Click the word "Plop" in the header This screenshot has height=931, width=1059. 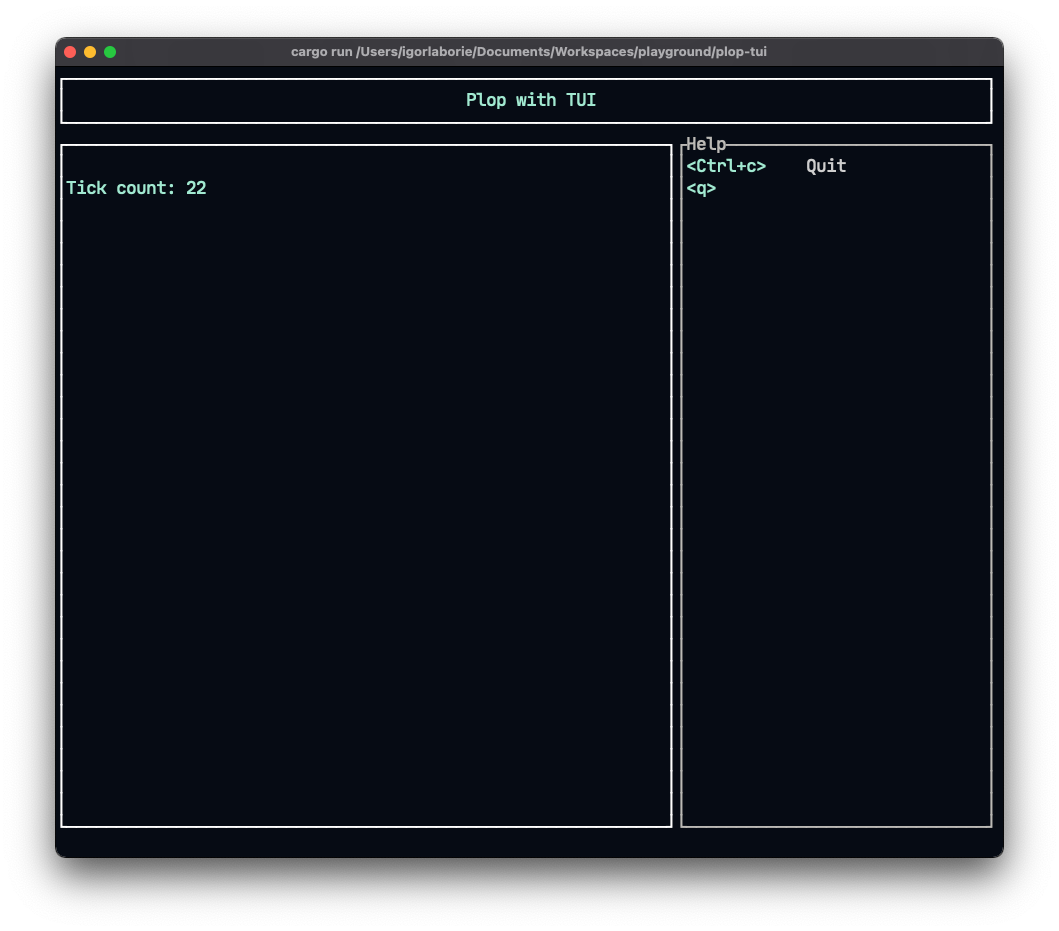click(x=486, y=100)
